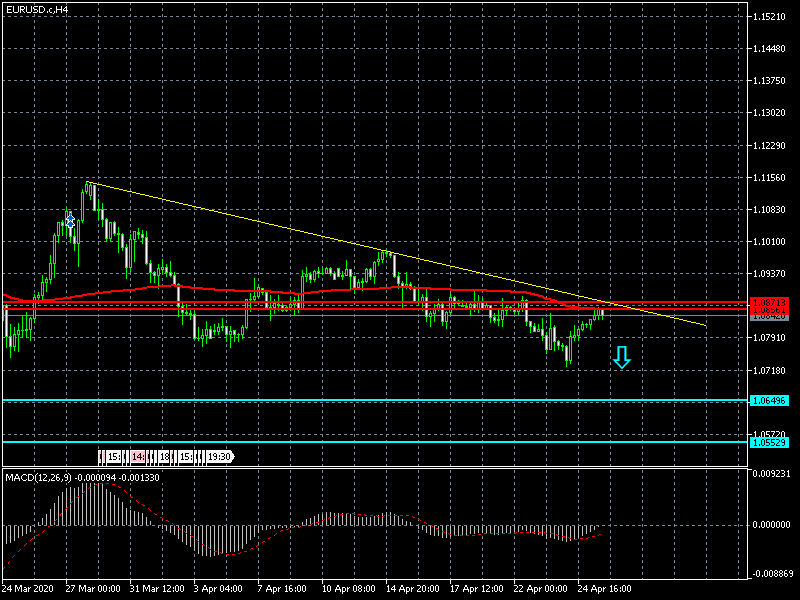Click the 19:30 news event tag
The height and width of the screenshot is (600, 800).
[219, 457]
